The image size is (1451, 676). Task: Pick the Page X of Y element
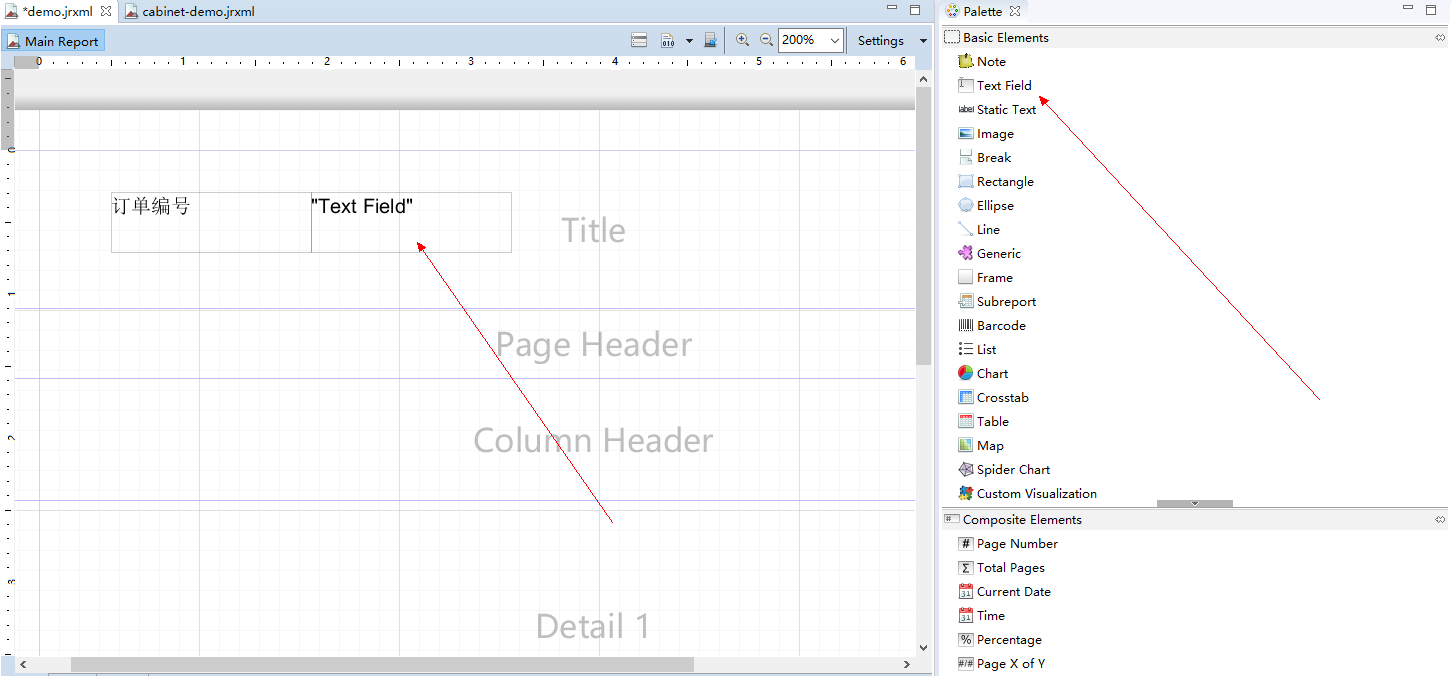pos(1001,663)
